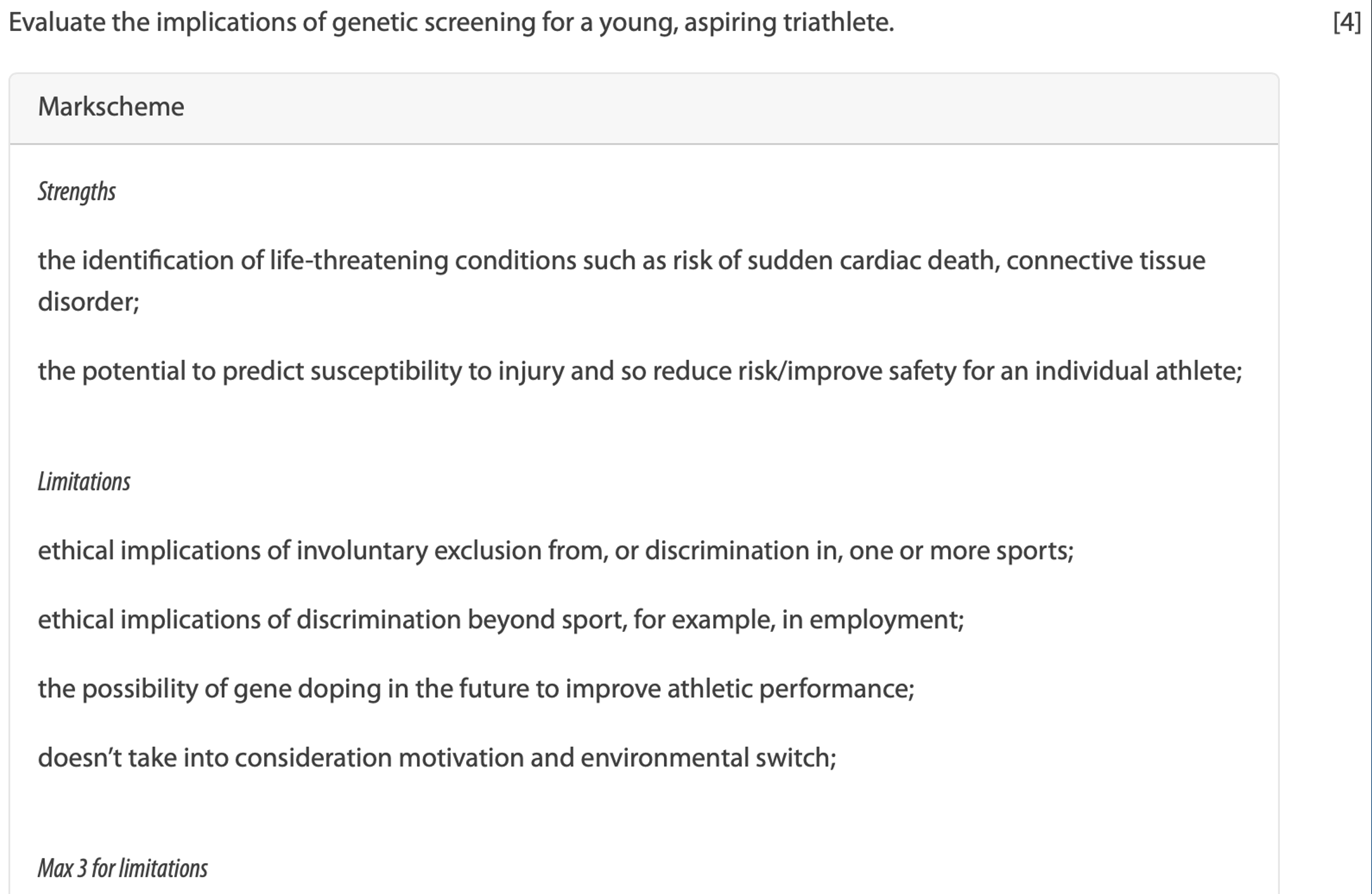Click the word 'employment;'
Screen dimensions: 1372x894
pyautogui.click(x=886, y=620)
